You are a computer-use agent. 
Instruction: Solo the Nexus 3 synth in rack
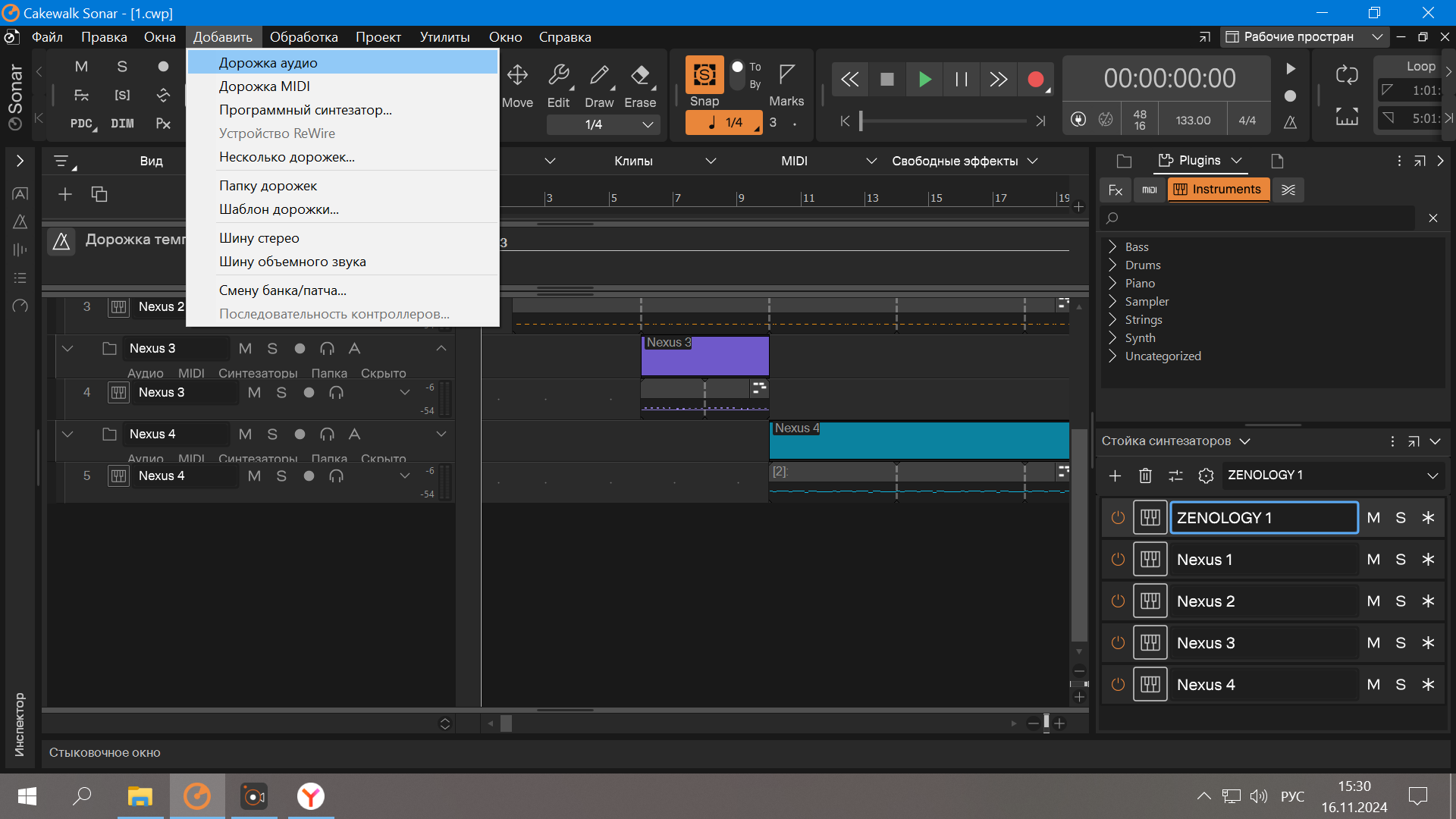(1401, 643)
